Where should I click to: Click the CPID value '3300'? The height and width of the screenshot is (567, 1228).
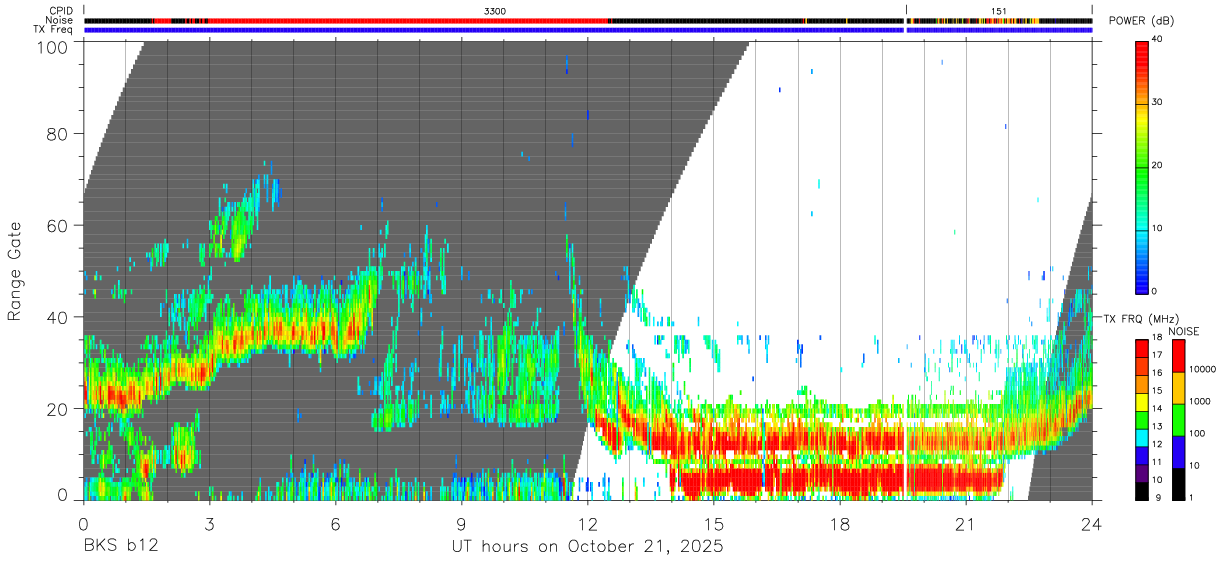[494, 11]
